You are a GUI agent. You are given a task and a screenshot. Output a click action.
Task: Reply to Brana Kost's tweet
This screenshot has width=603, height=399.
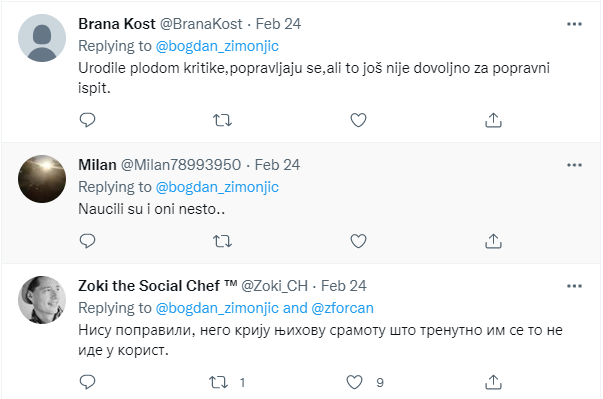(87, 120)
